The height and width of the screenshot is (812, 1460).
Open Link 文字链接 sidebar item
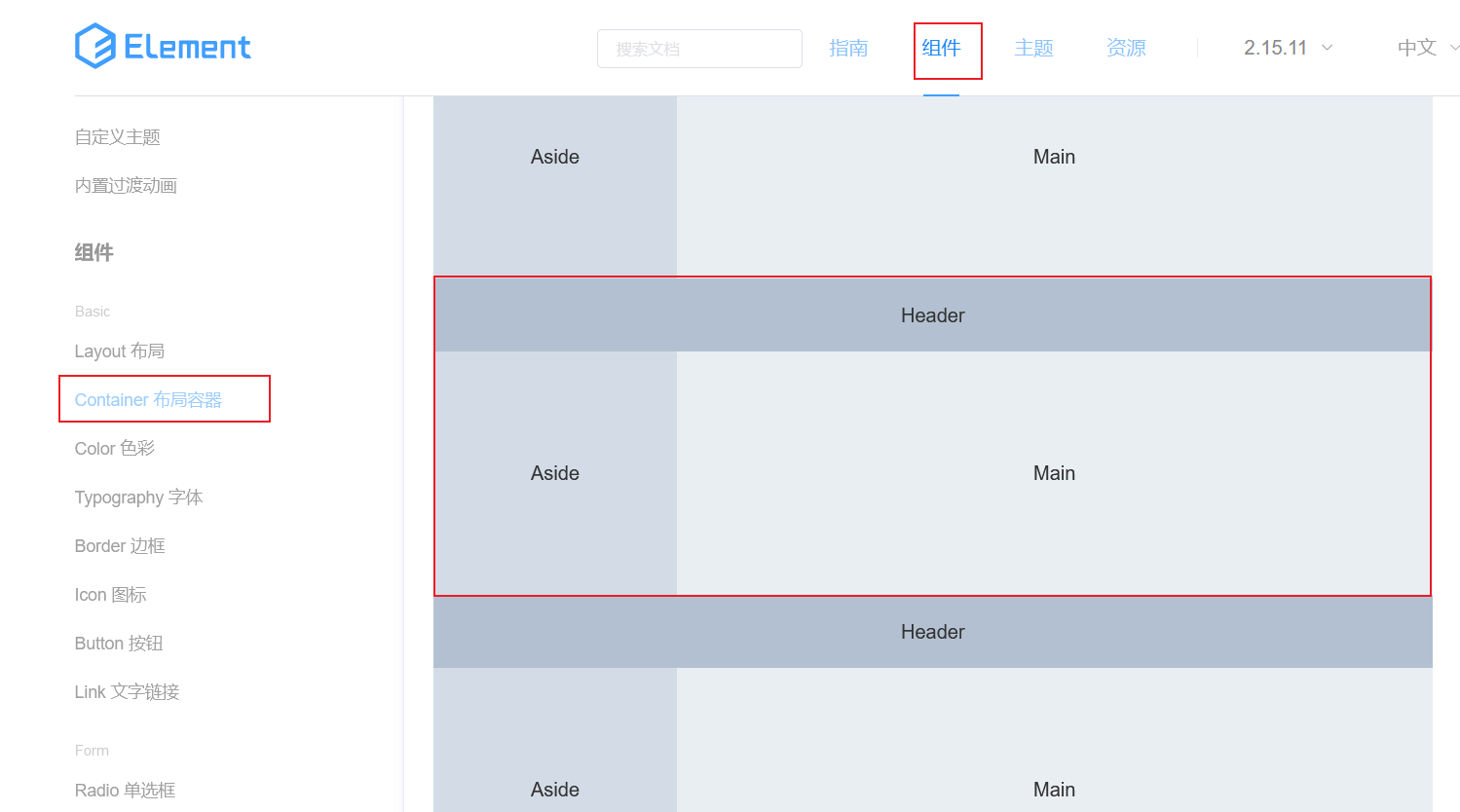(x=128, y=692)
